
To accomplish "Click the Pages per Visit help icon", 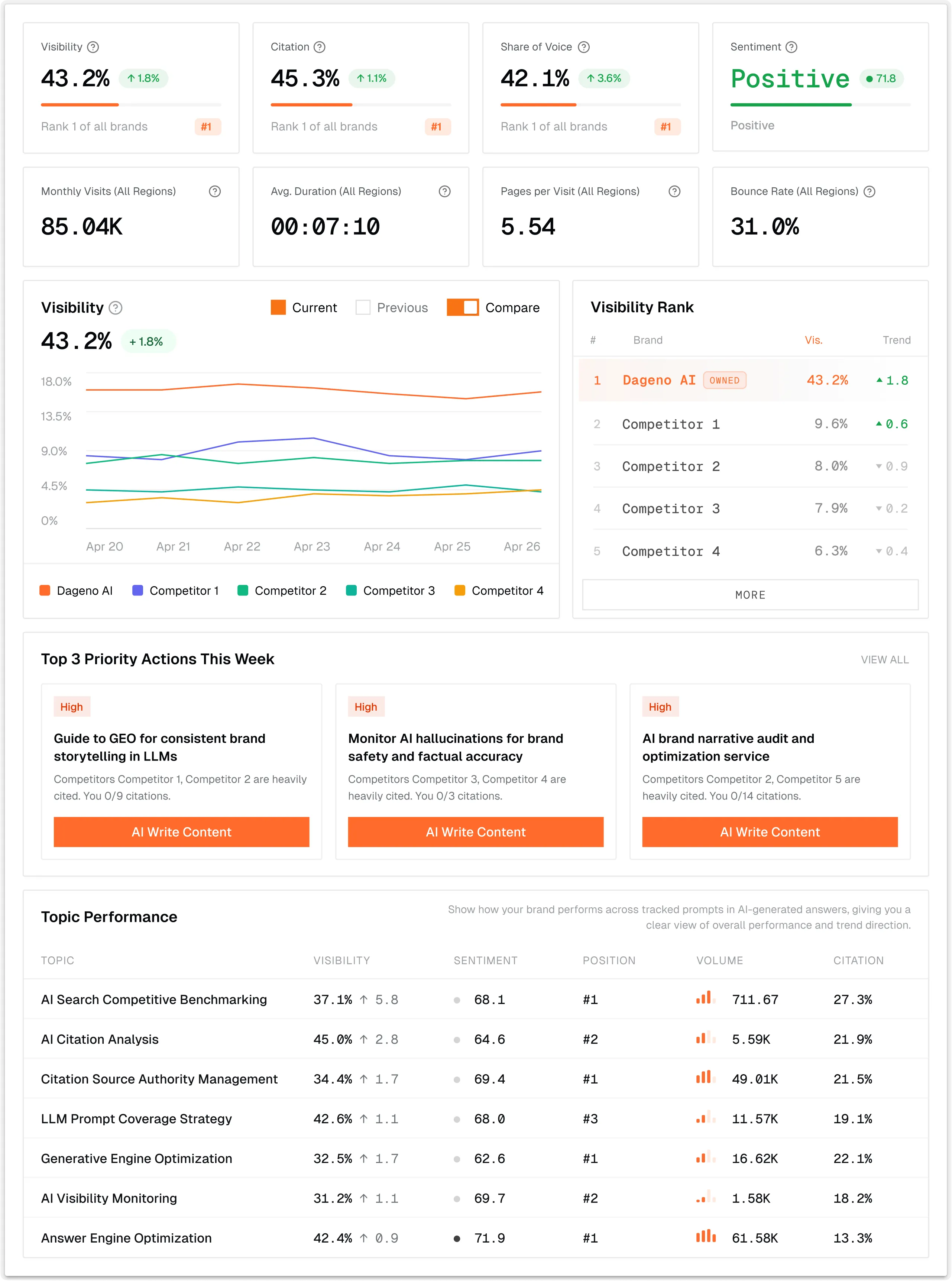I will pos(674,191).
